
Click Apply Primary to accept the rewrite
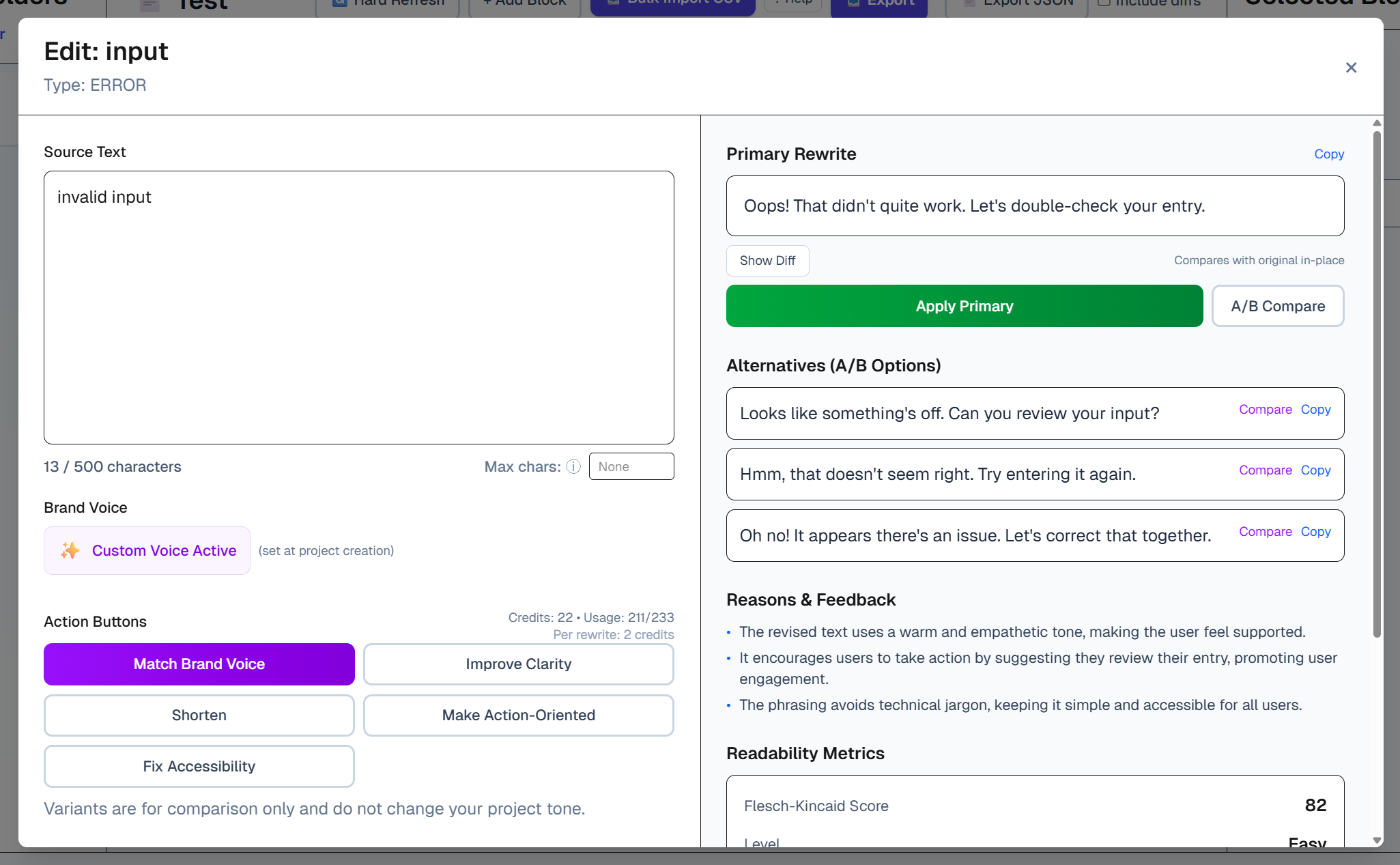pos(964,306)
